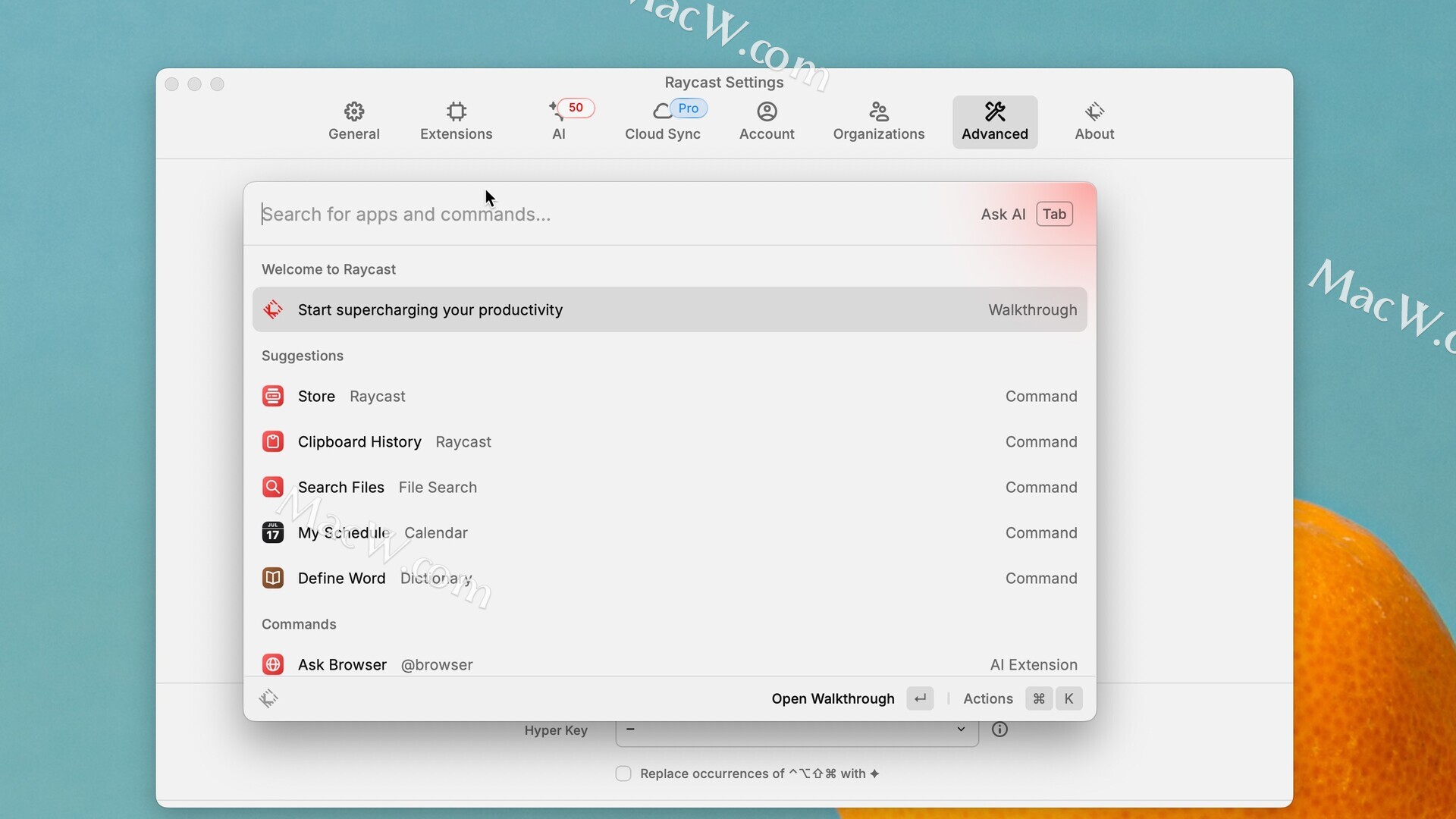Click the Walkthrough label
Screen dimensions: 1456x819
click(x=1032, y=309)
